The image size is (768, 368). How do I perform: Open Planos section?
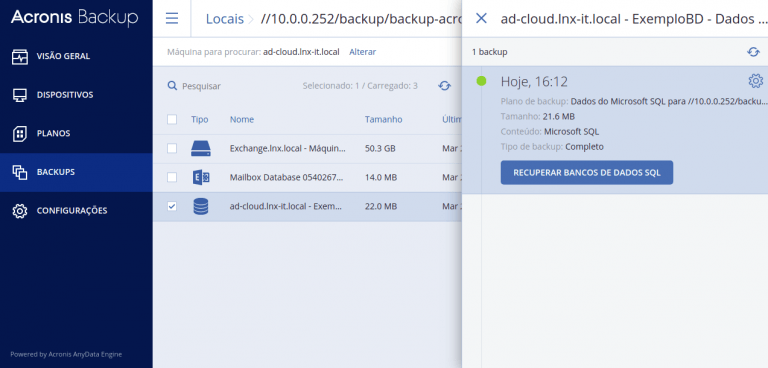76,133
